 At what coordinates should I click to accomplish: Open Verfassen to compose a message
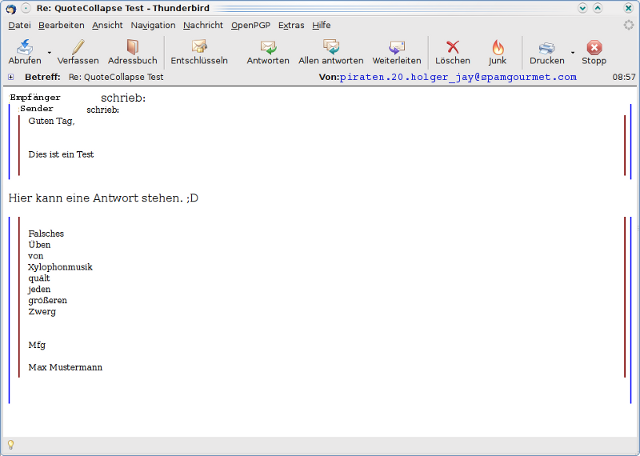tap(78, 47)
